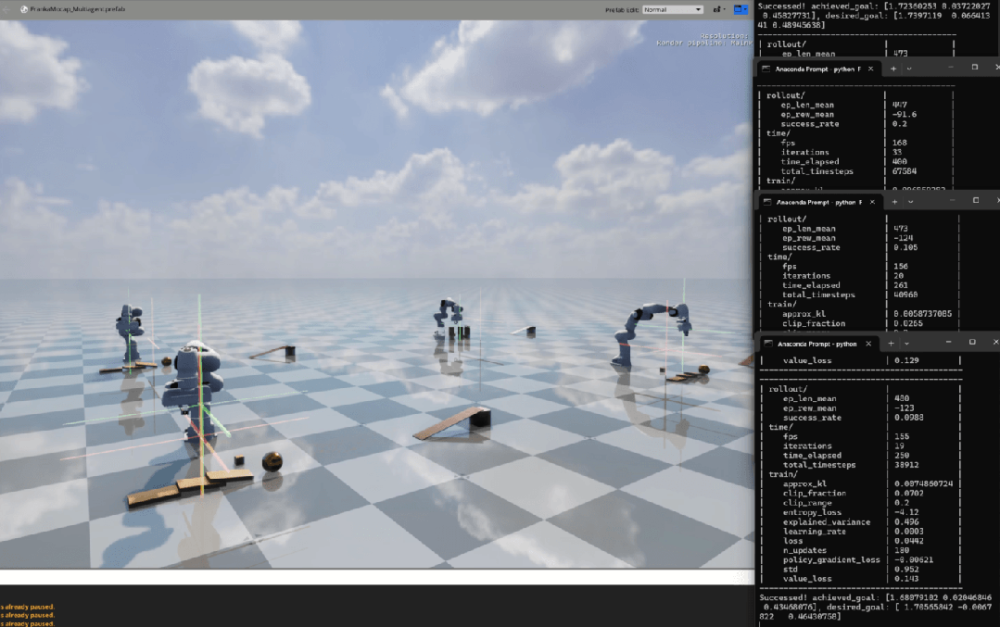Close the Anaconda Prompt tab above fps 168

[x=871, y=69]
